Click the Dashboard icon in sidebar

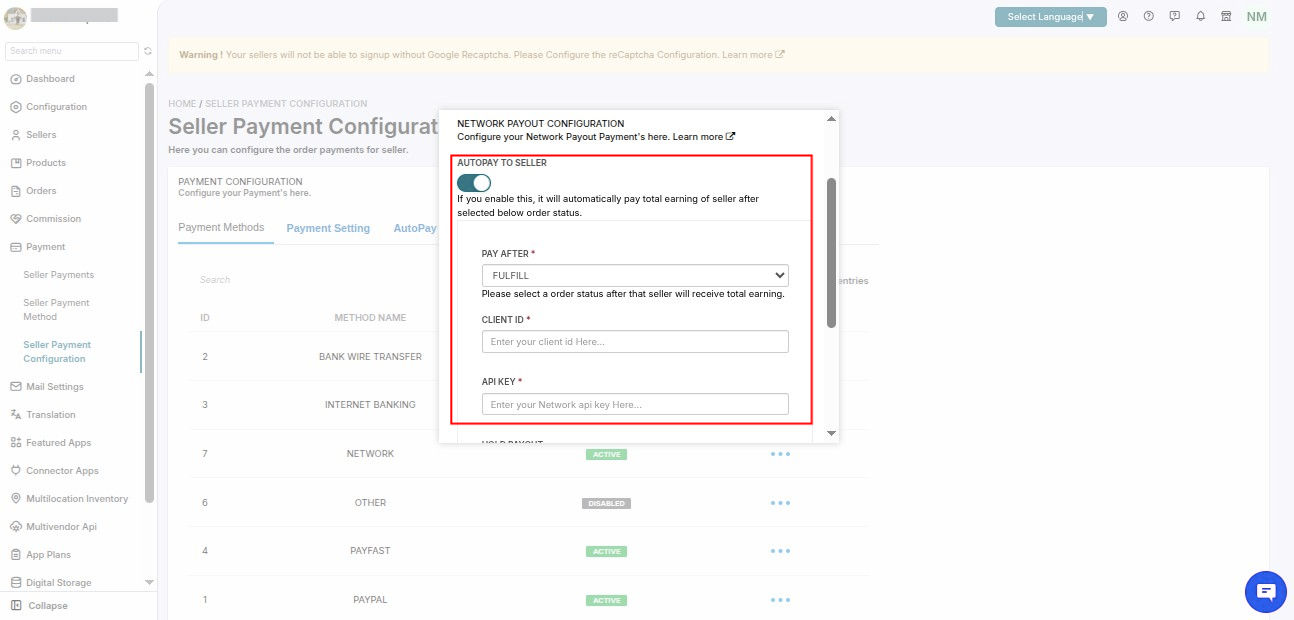click(x=16, y=79)
